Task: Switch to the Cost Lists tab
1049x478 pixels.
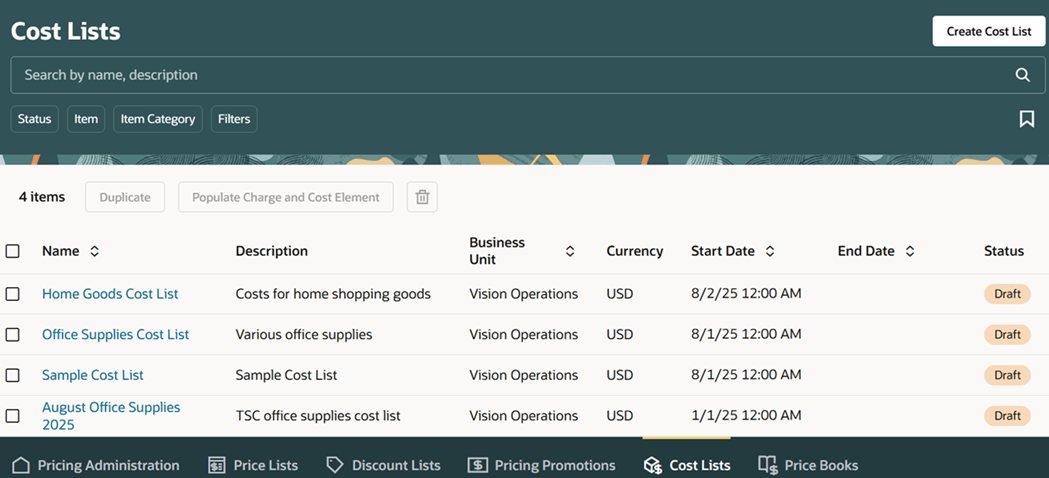Action: click(687, 465)
